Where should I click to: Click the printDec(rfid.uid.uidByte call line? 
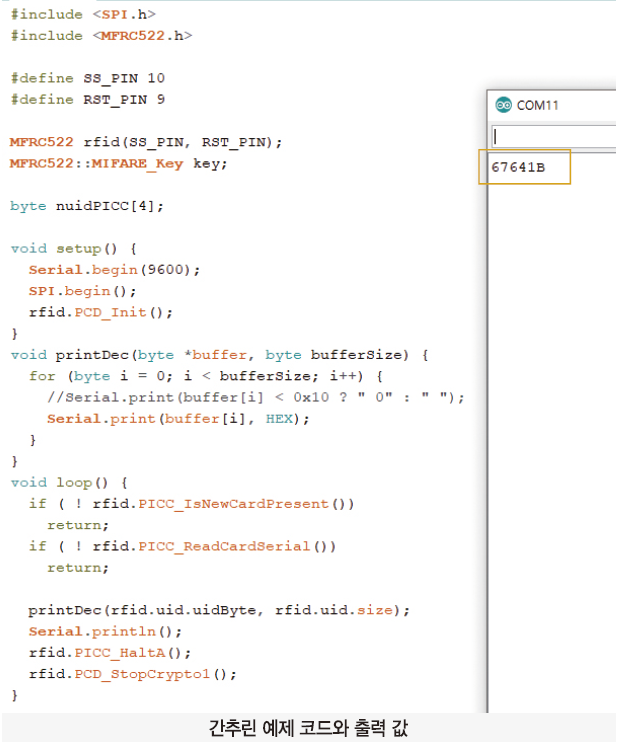coord(219,610)
